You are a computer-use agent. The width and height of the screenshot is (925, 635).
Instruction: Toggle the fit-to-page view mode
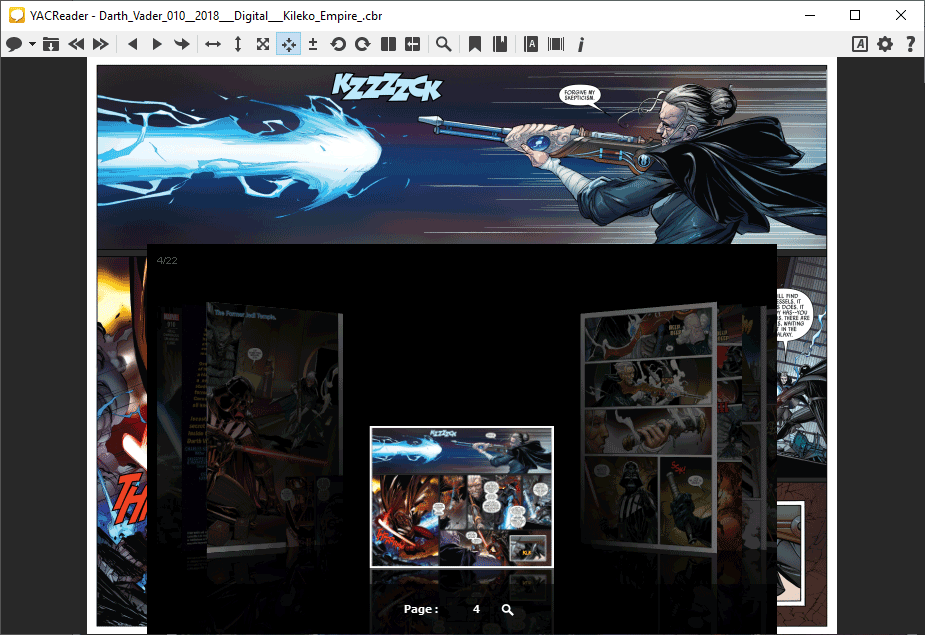pos(288,44)
